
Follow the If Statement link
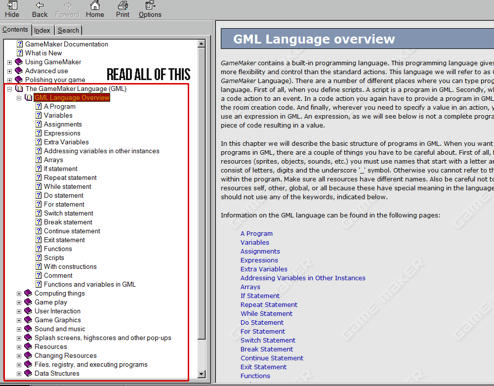click(260, 296)
